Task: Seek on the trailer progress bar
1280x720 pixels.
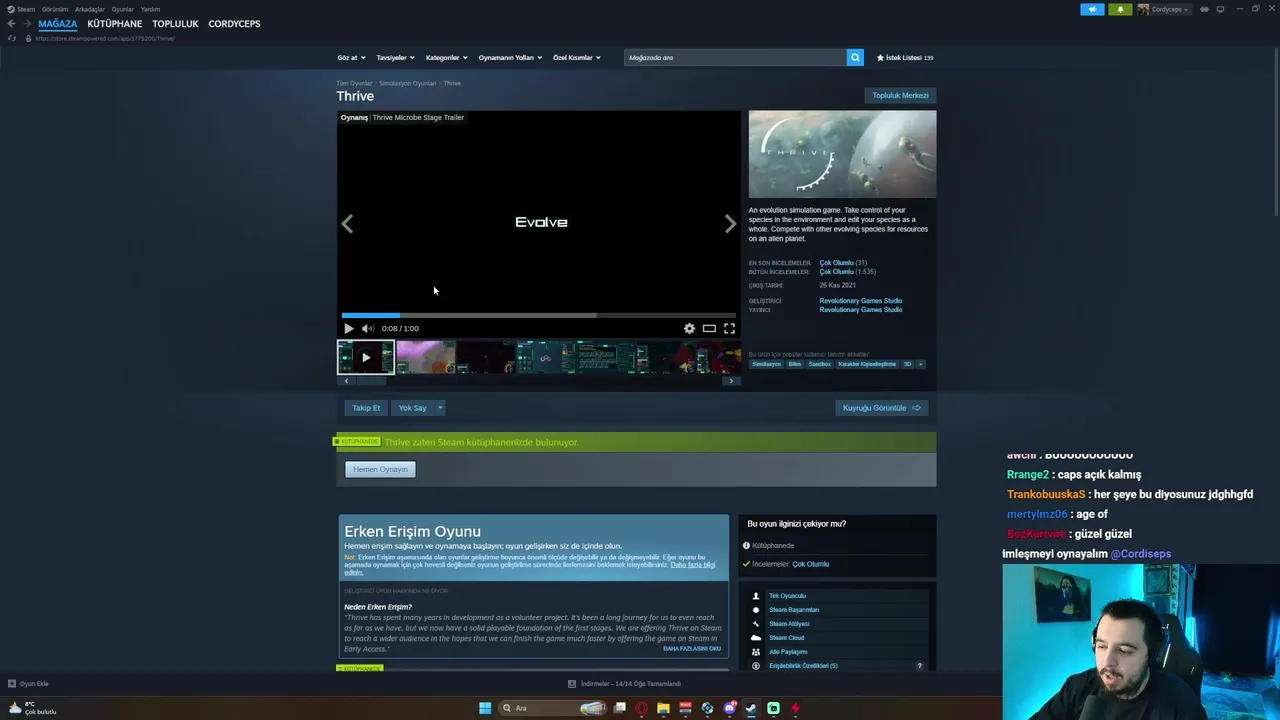Action: 539,315
